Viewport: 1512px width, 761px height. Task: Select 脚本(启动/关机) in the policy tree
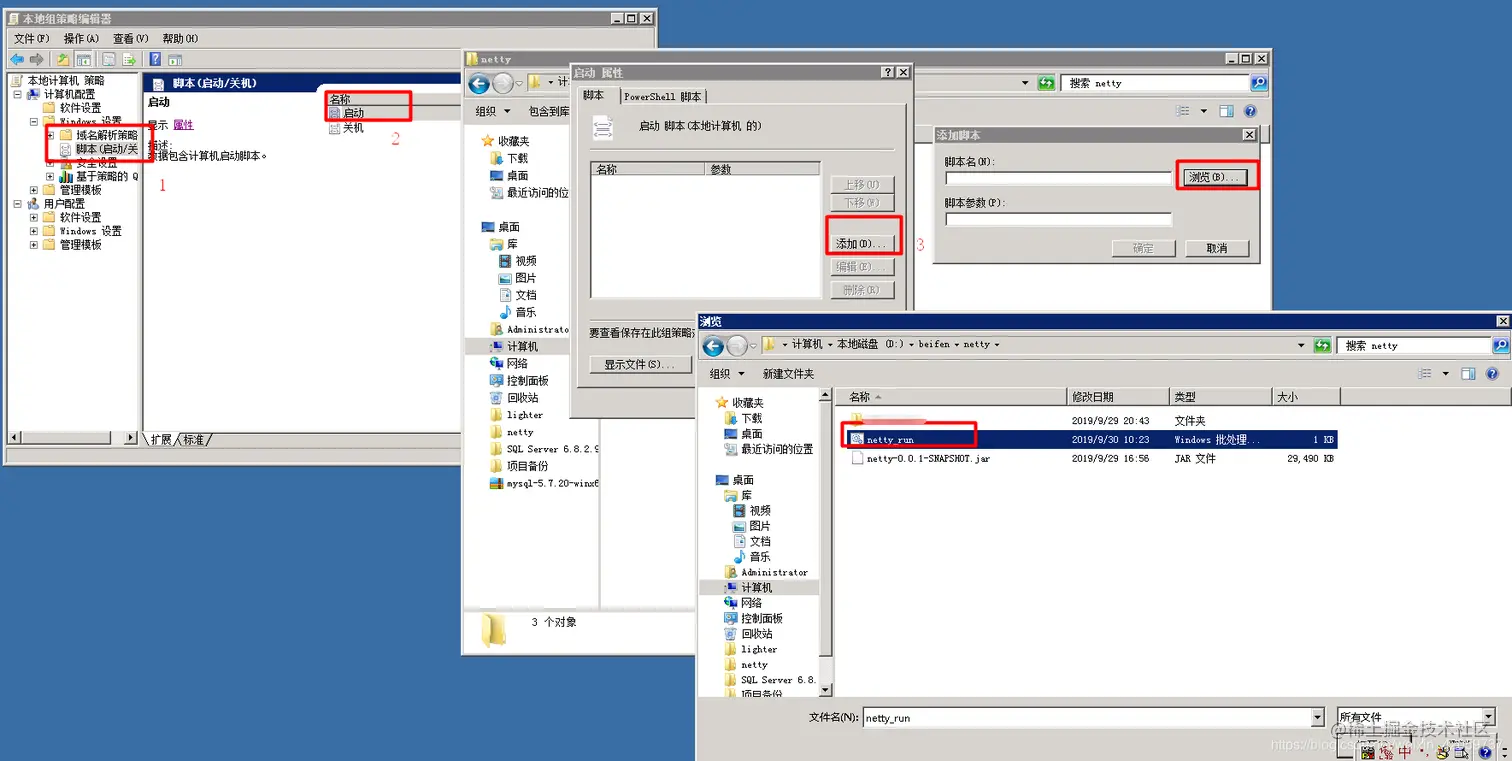click(106, 149)
